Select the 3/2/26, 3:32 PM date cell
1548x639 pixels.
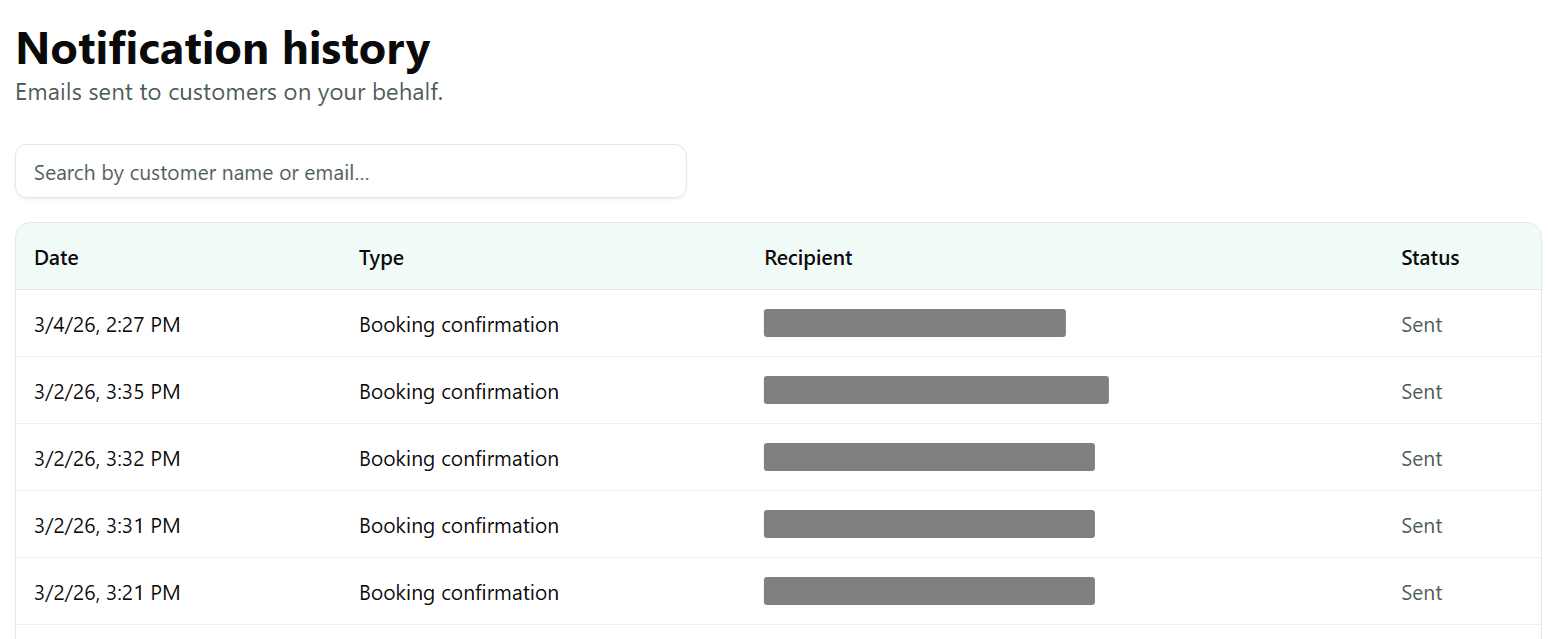[x=107, y=459]
